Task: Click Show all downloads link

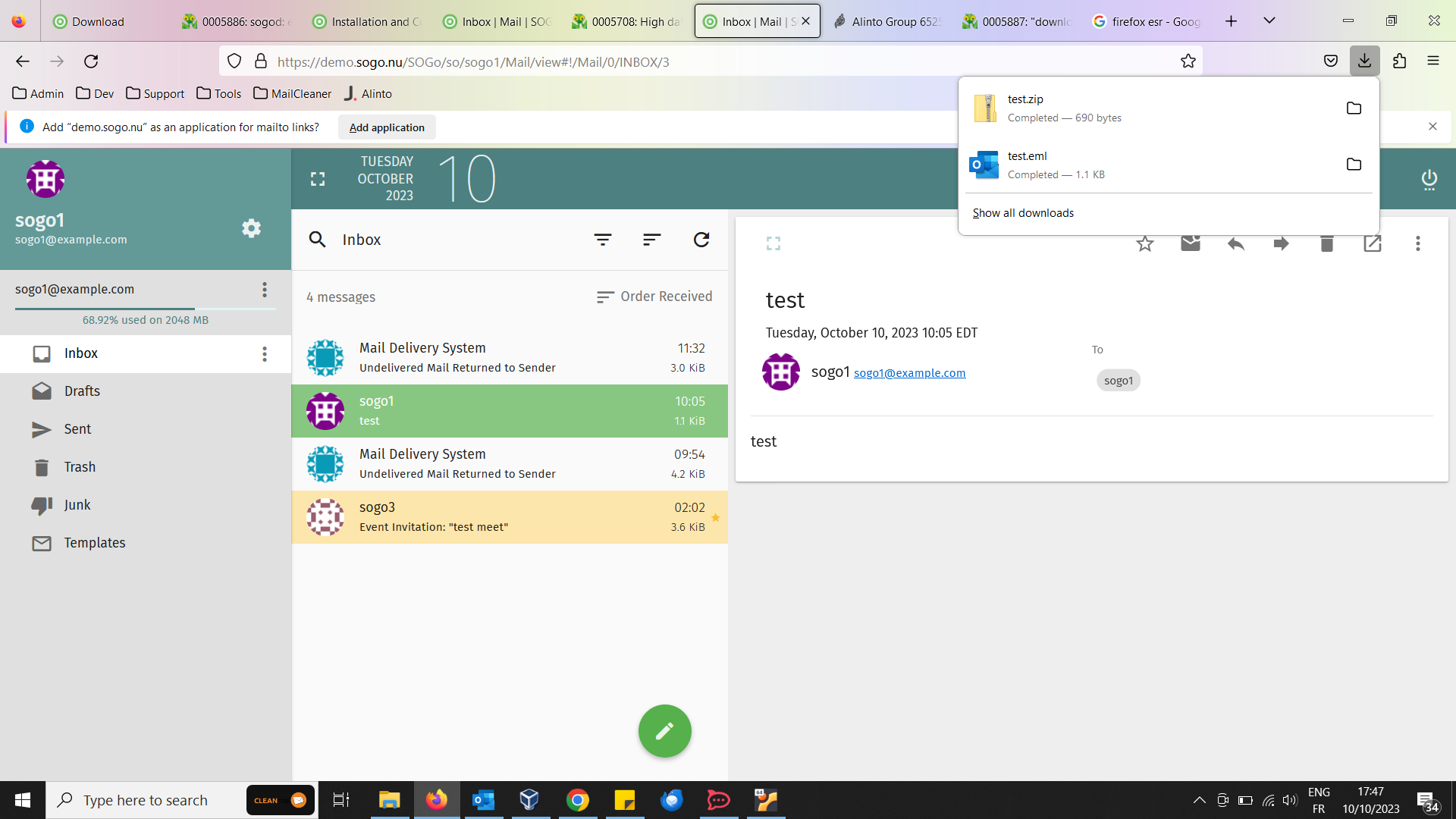Action: click(x=1023, y=213)
